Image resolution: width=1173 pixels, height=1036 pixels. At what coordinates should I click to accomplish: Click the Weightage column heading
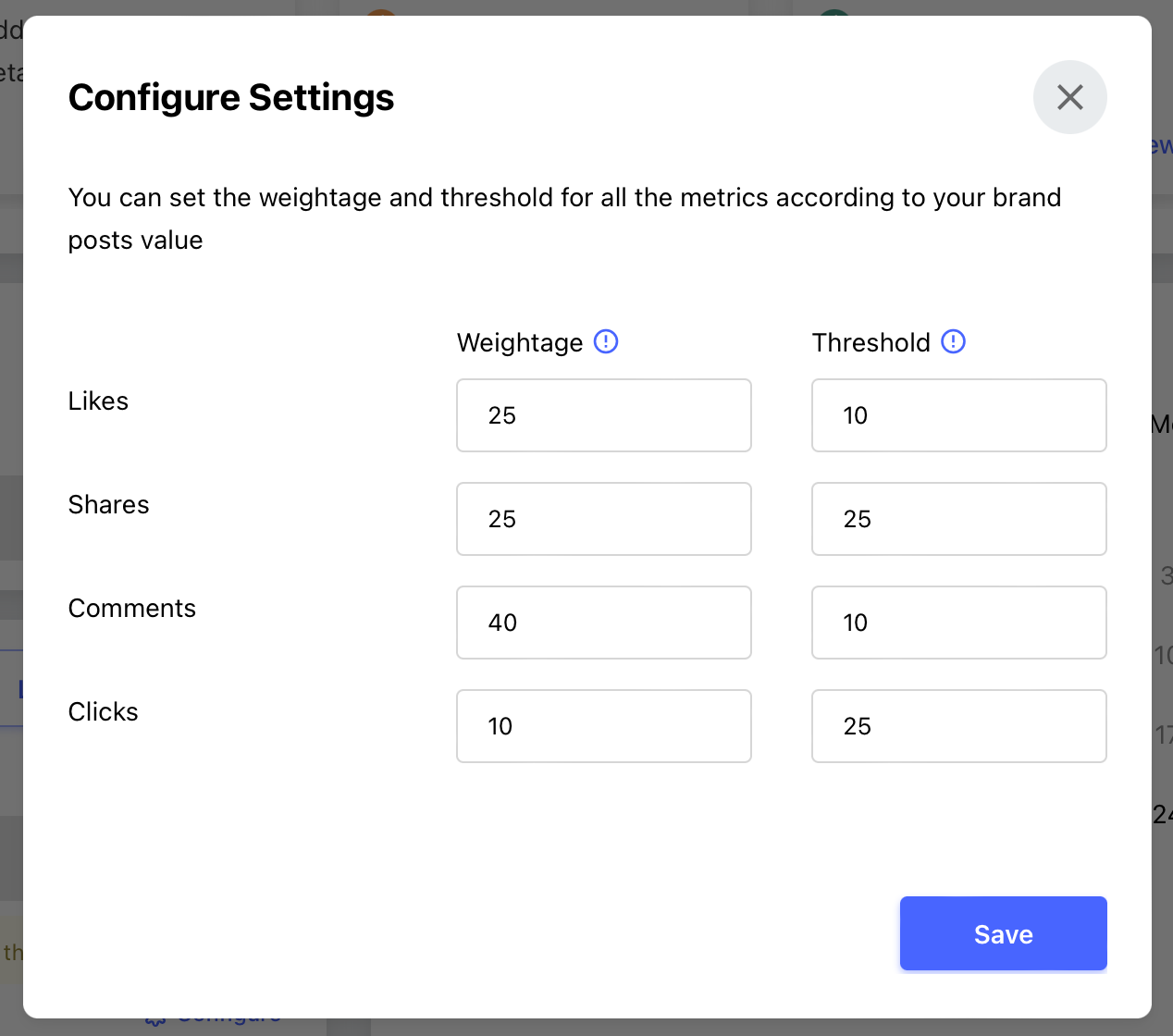click(x=520, y=342)
